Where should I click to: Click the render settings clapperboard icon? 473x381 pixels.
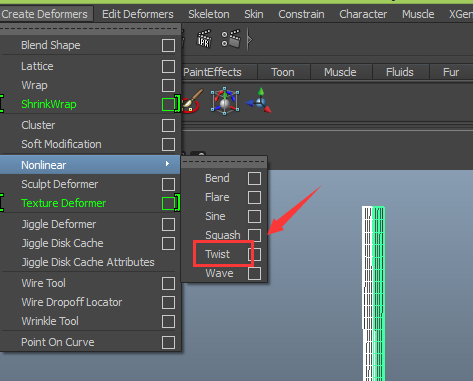pos(231,39)
